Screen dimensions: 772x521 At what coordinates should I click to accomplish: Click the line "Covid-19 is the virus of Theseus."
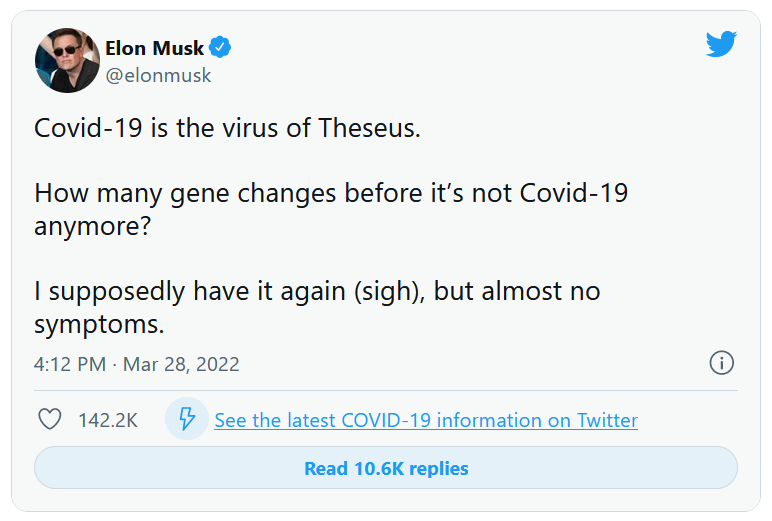227,128
